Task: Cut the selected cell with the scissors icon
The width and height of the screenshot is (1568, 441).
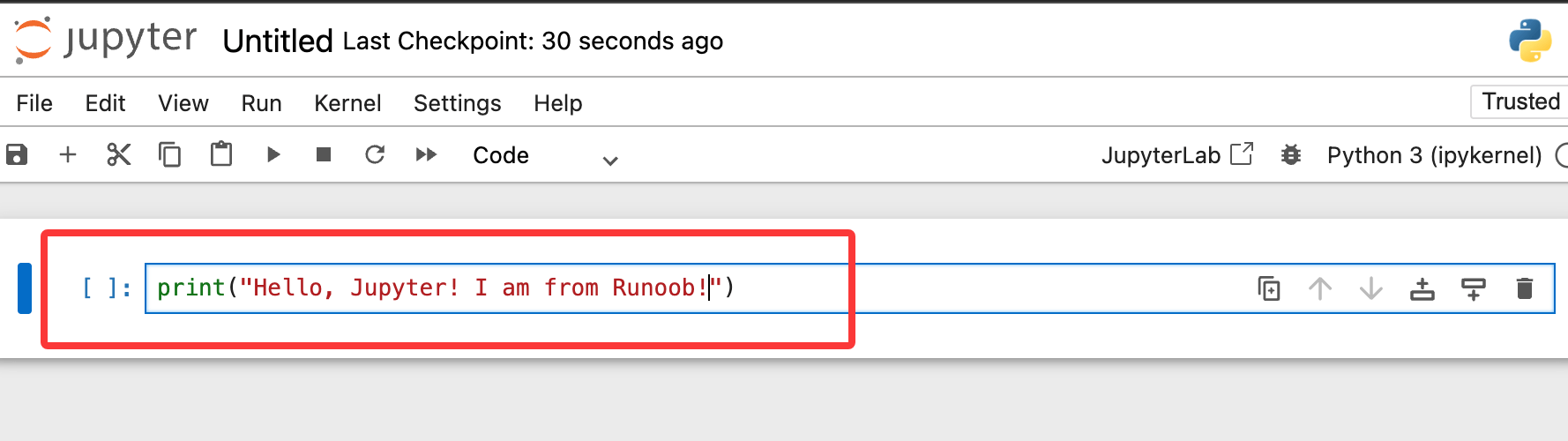Action: coord(118,155)
